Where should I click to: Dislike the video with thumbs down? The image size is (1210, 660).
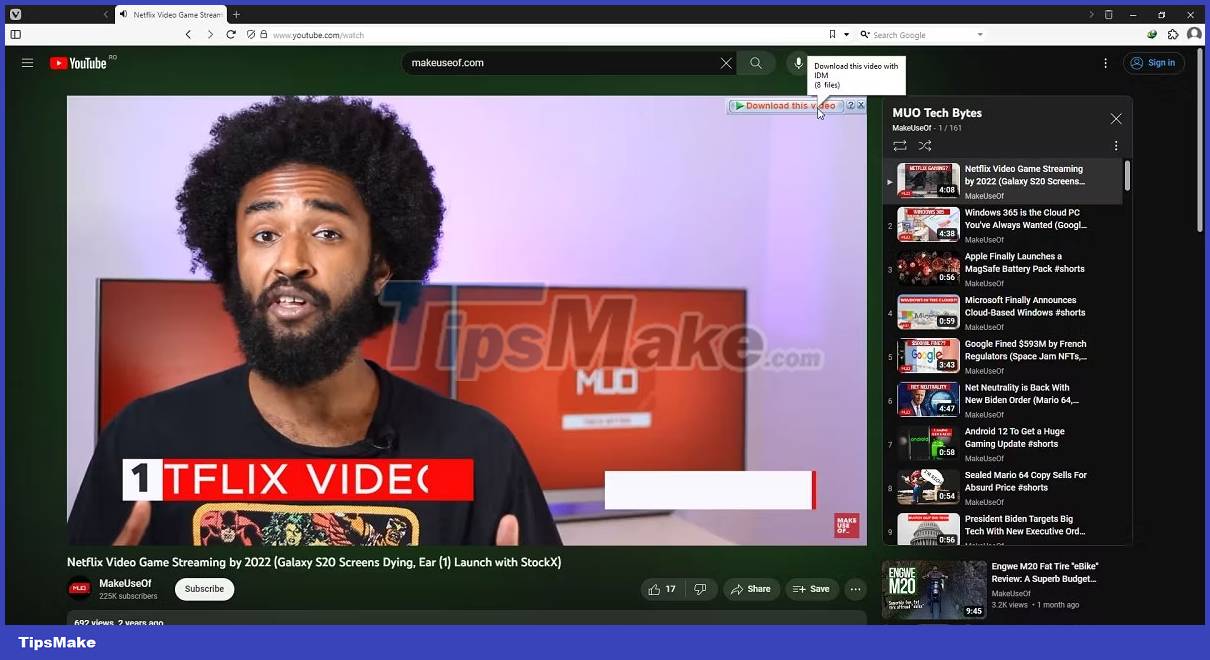pos(700,589)
